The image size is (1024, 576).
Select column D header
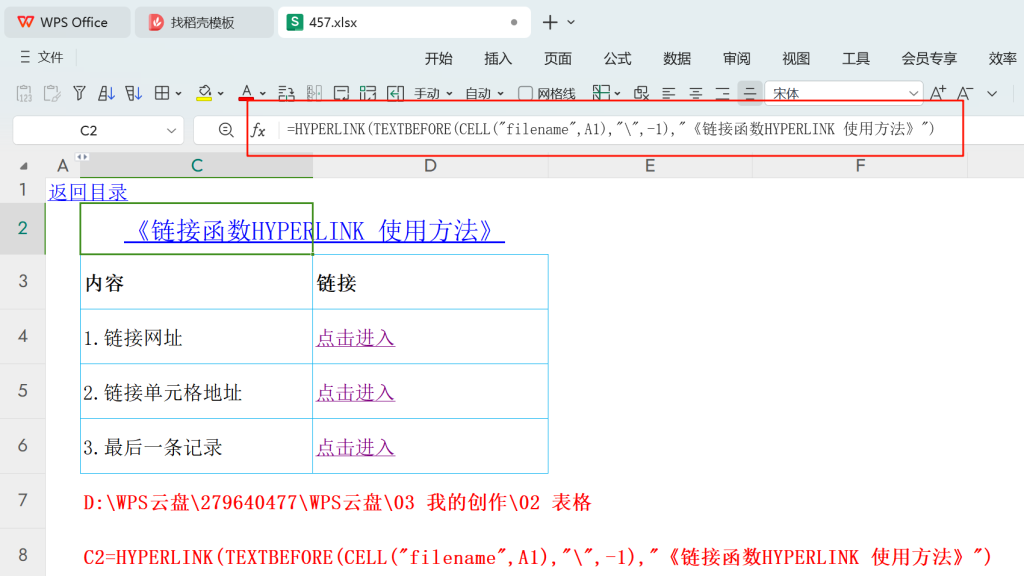click(430, 166)
